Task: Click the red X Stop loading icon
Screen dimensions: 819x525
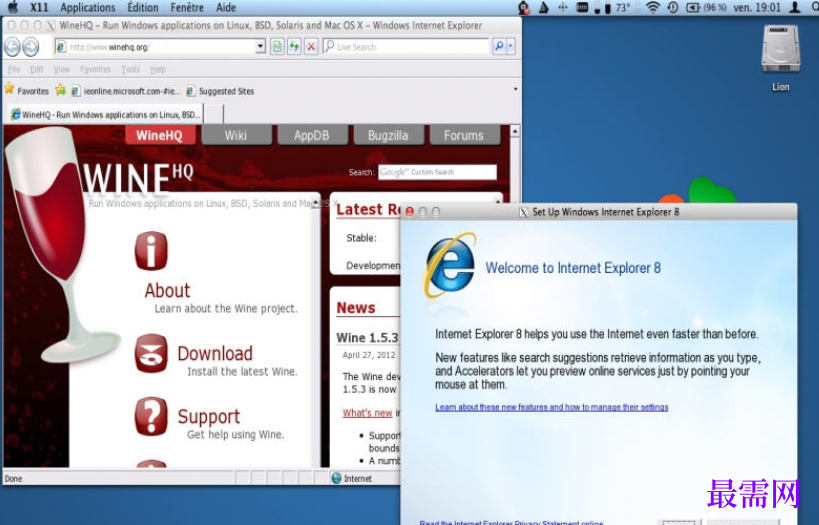Action: pyautogui.click(x=311, y=47)
